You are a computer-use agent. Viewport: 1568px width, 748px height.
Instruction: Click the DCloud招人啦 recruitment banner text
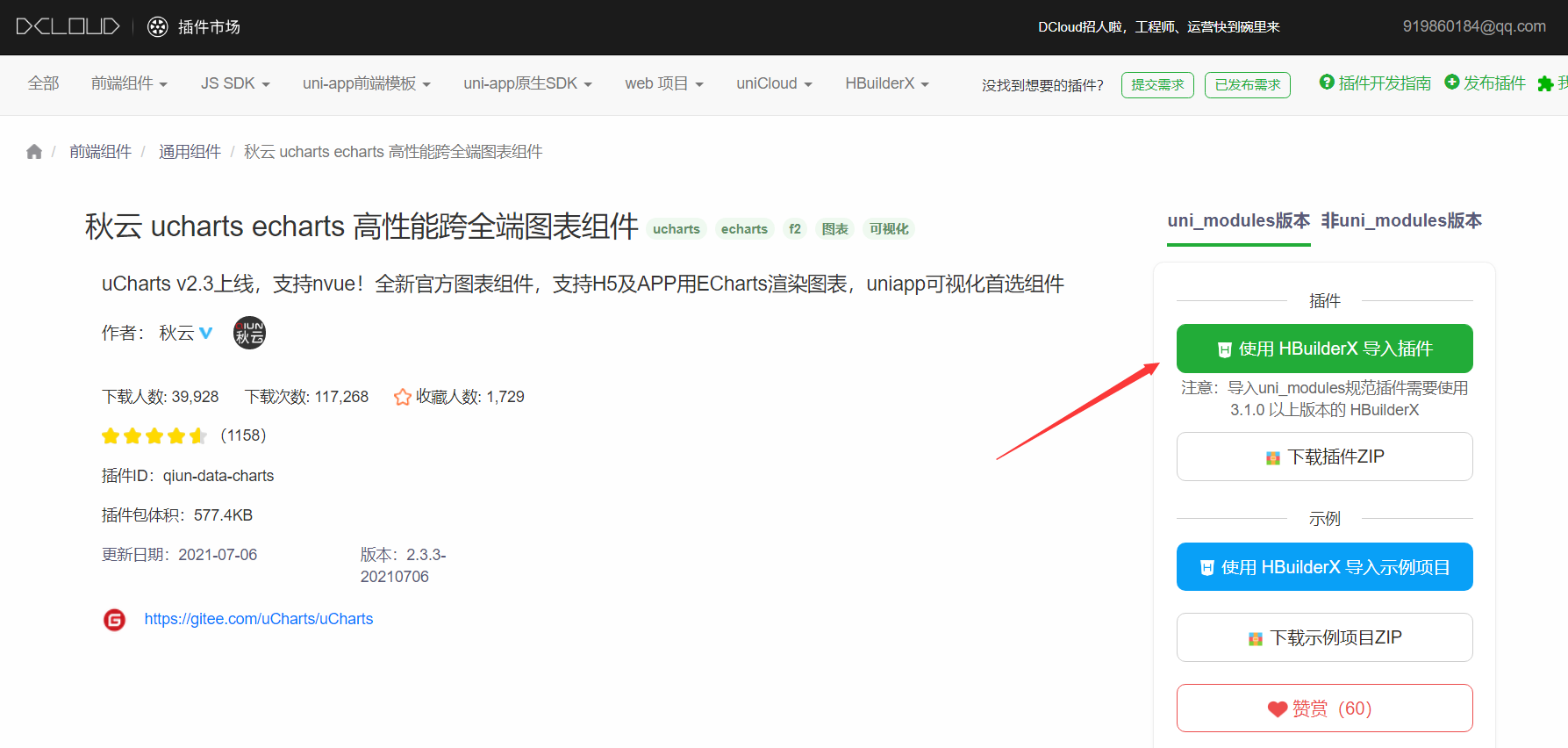1159,27
